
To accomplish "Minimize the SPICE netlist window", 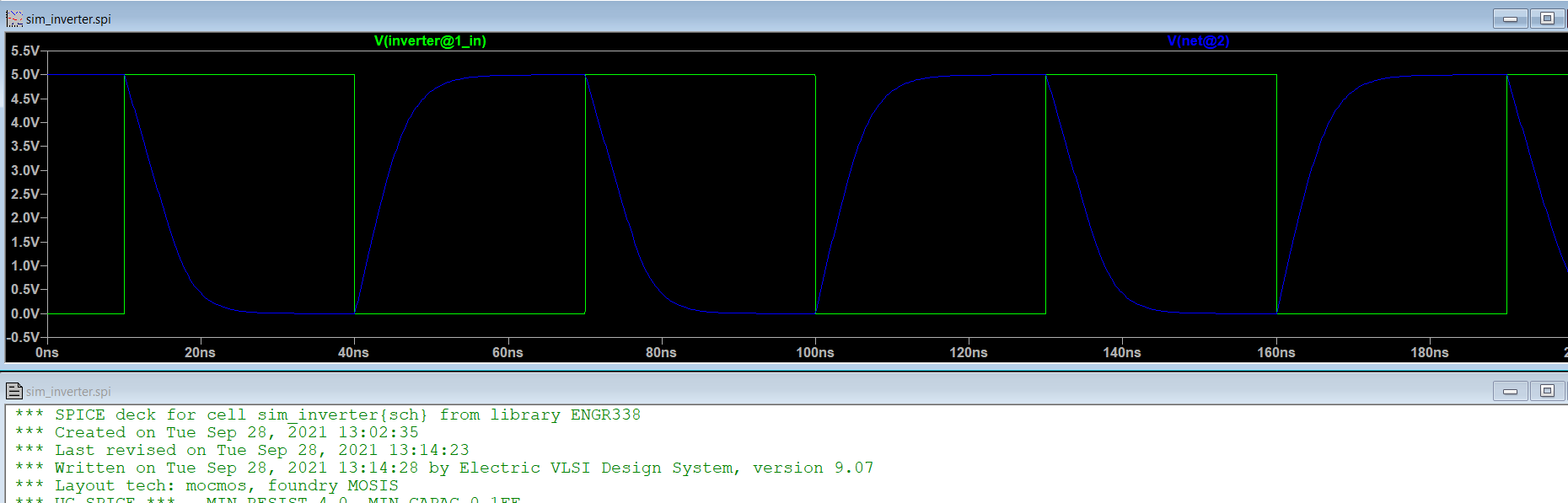I will 1510,391.
